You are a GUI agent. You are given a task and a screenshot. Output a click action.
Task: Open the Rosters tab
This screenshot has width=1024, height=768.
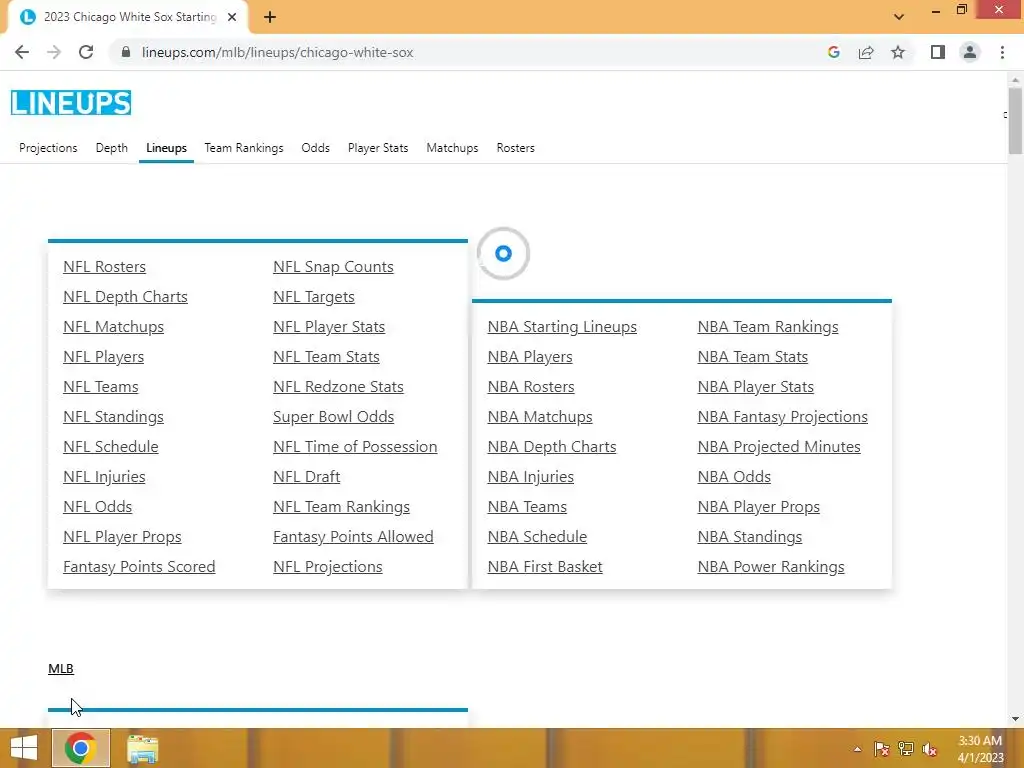click(x=515, y=148)
